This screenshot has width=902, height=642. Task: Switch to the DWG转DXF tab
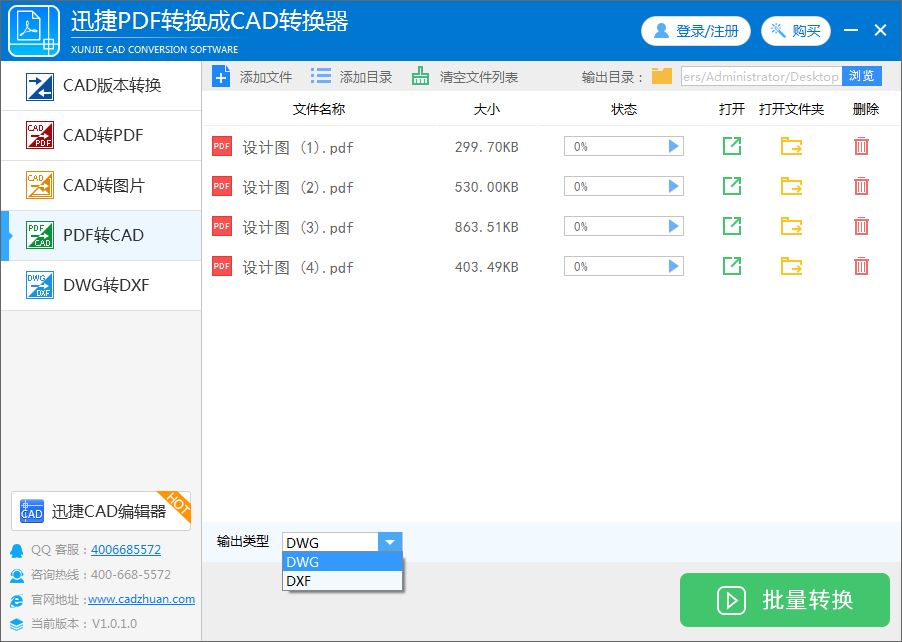click(x=101, y=285)
